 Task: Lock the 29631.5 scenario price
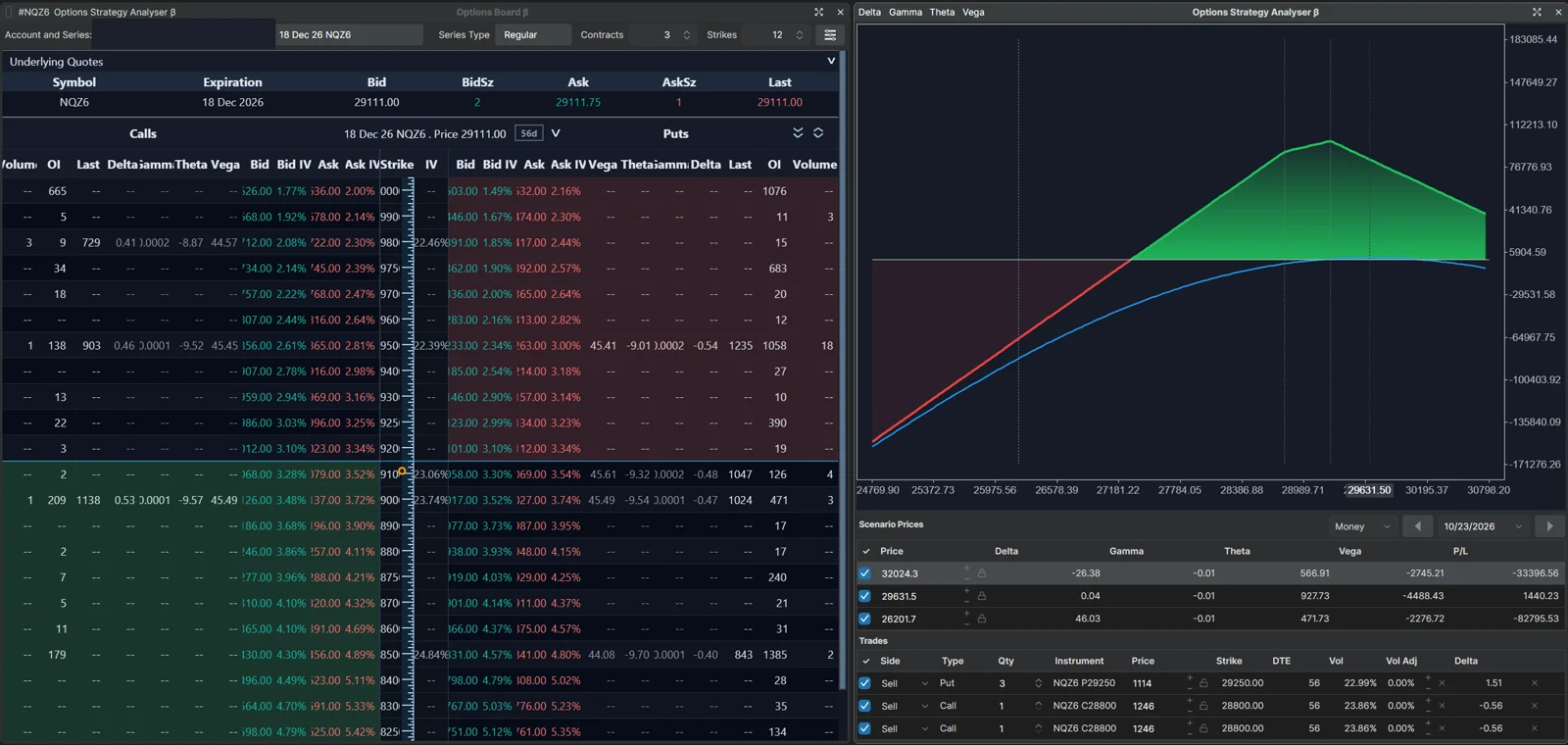point(981,596)
